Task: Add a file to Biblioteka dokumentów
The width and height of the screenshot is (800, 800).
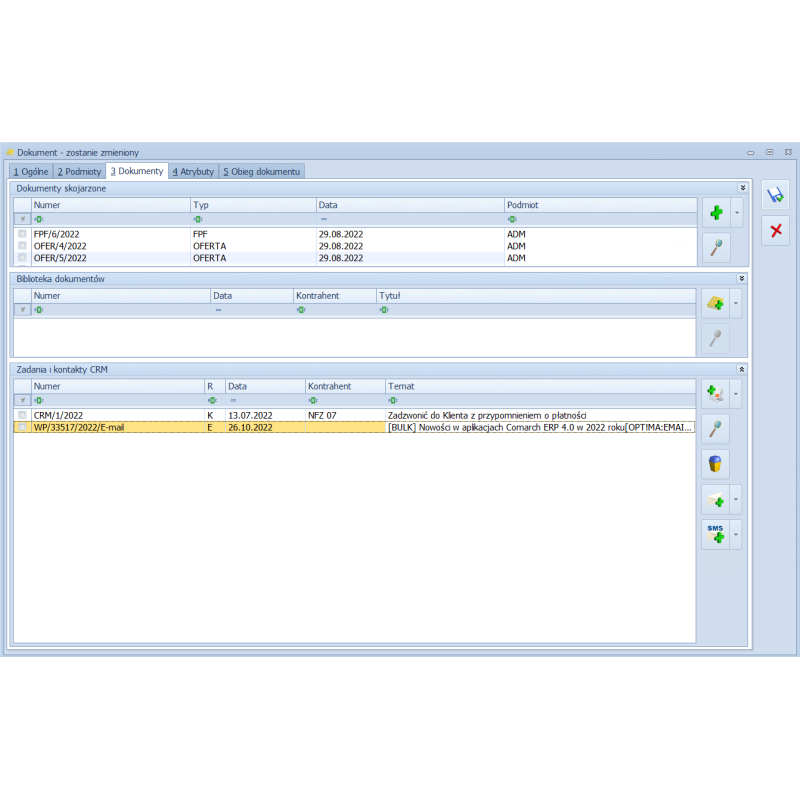Action: tap(716, 302)
